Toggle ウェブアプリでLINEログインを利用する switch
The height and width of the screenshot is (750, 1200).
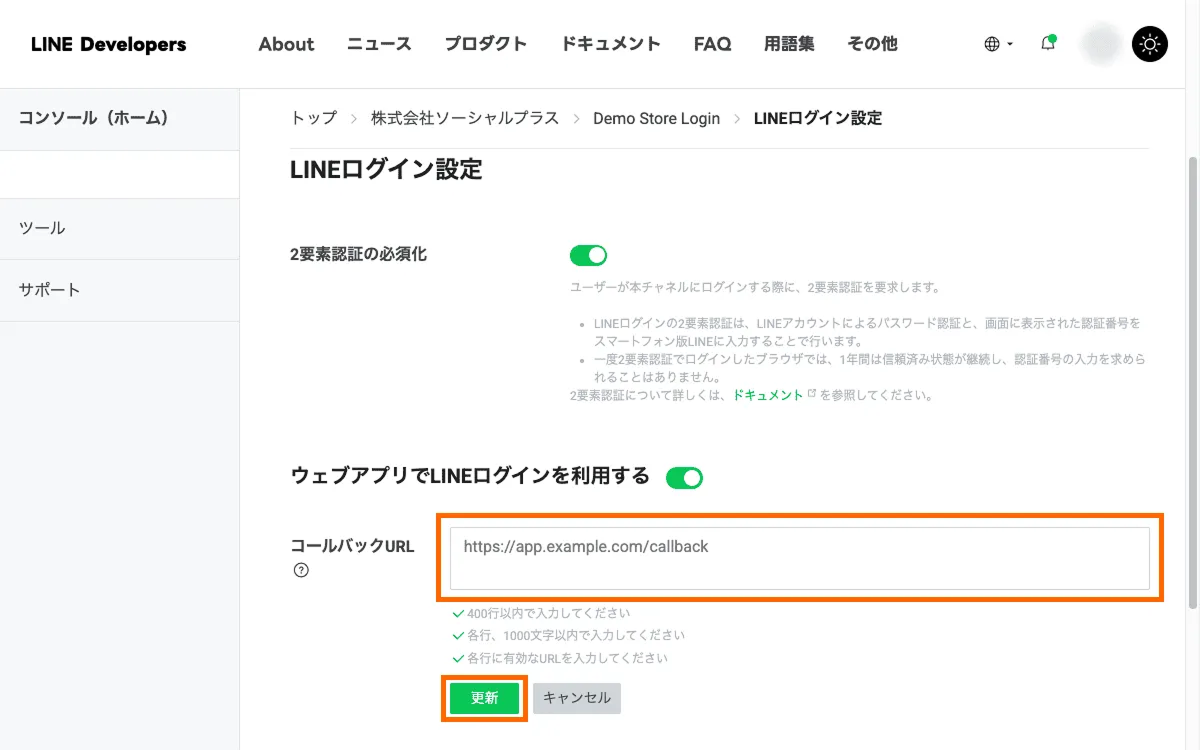(685, 477)
